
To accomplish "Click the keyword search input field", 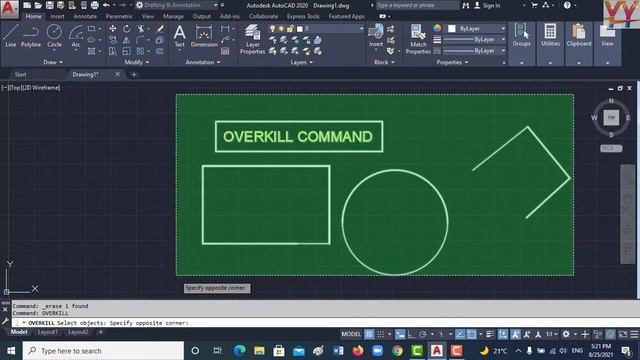I will pos(417,5).
